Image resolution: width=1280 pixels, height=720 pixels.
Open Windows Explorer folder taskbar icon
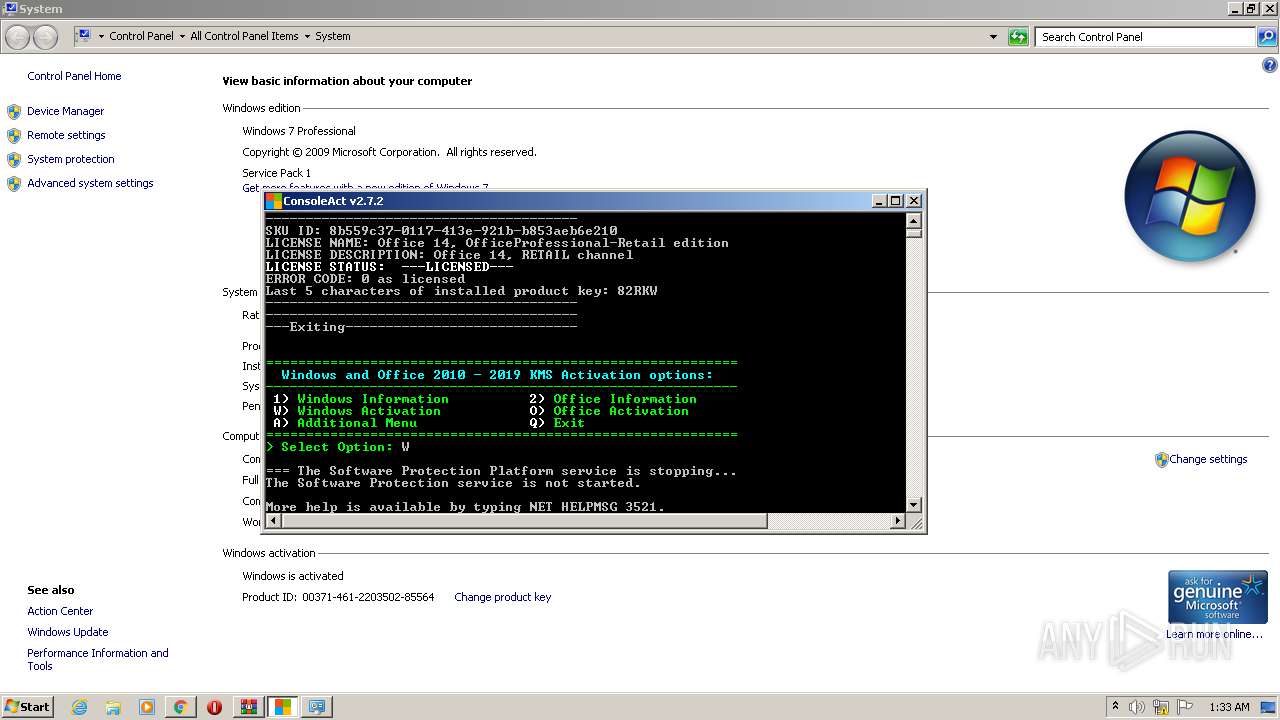113,707
